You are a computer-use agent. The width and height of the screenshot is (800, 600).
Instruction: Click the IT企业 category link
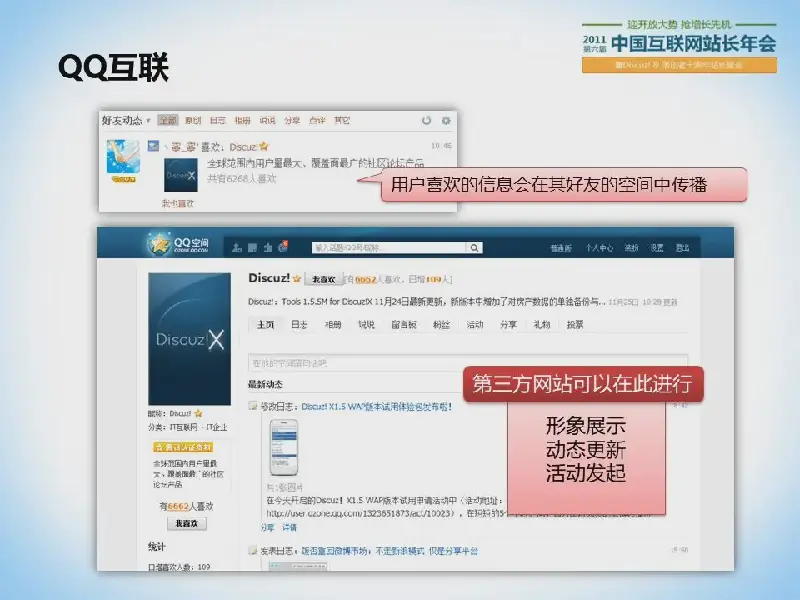(x=217, y=427)
